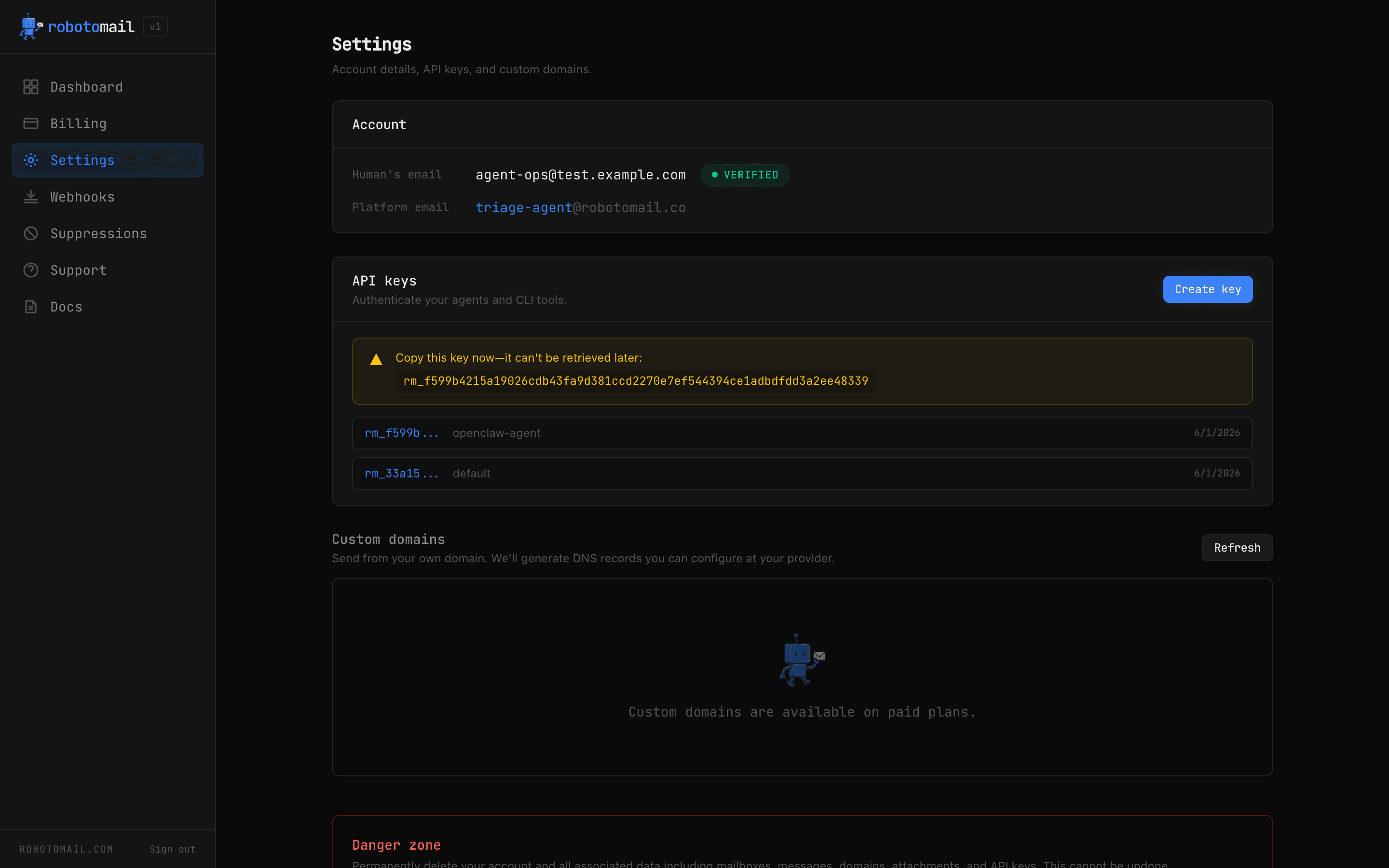Click the Settings gear icon

coord(30,160)
